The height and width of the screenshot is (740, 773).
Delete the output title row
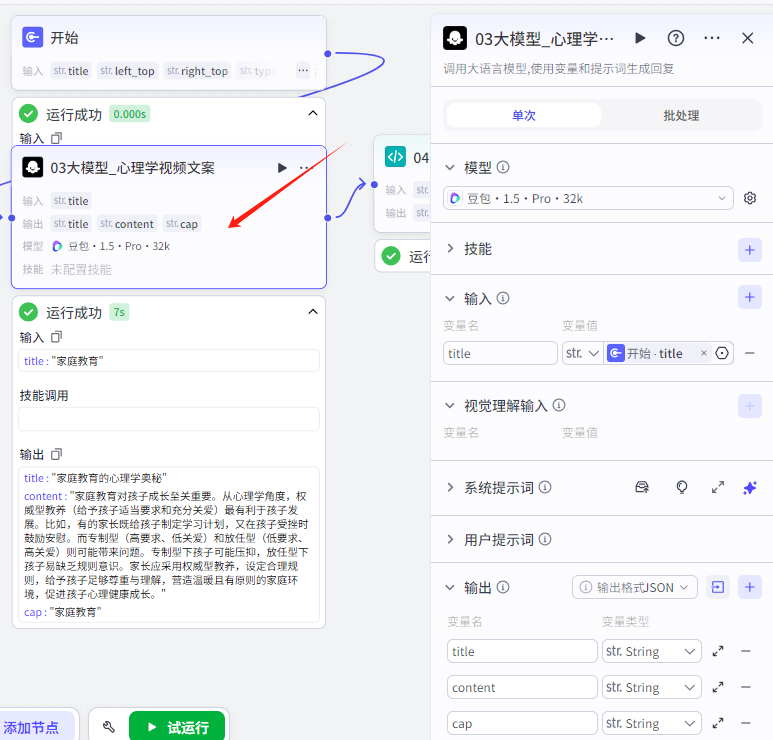(746, 651)
